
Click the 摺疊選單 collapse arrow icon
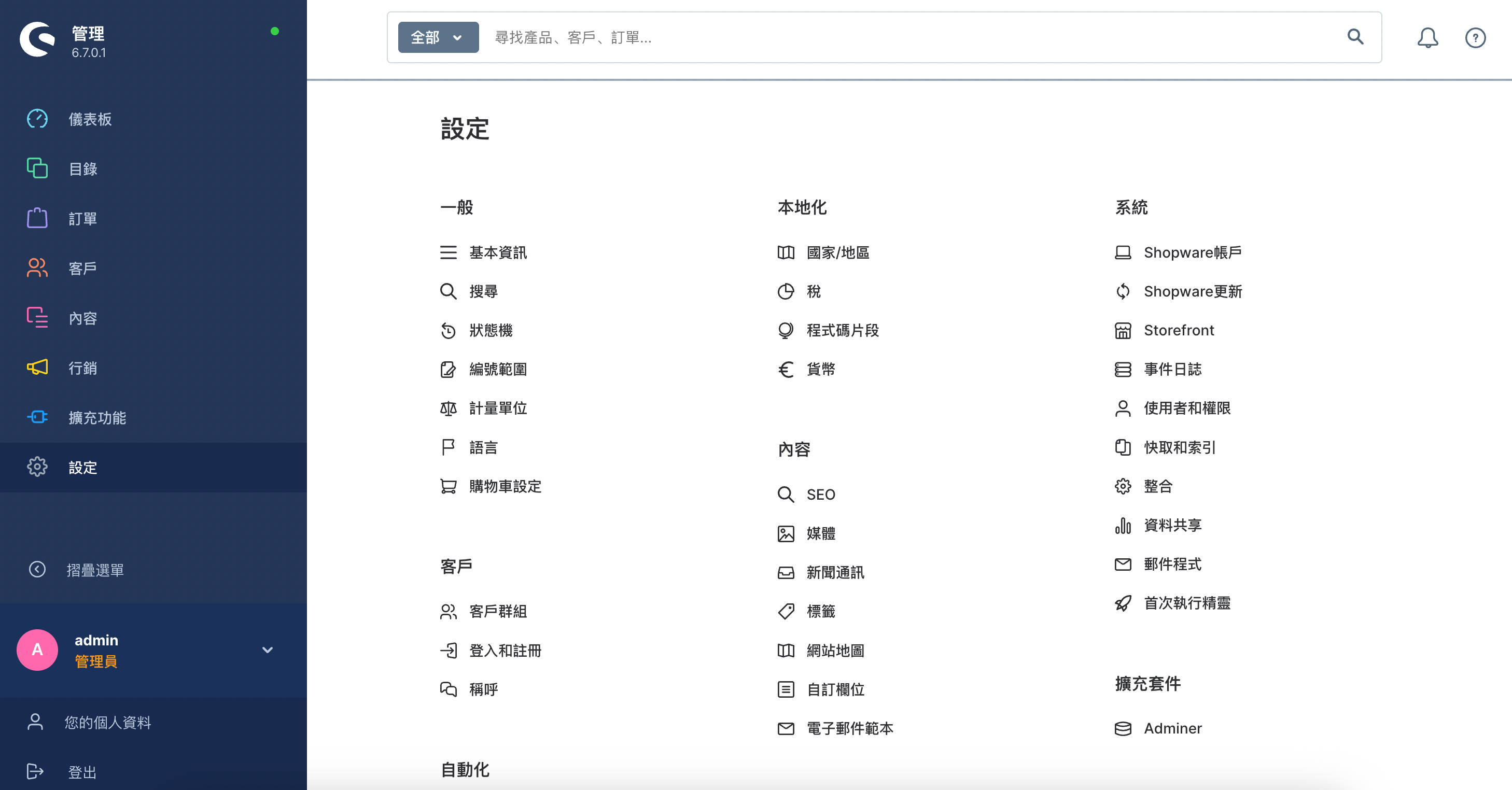pos(37,569)
